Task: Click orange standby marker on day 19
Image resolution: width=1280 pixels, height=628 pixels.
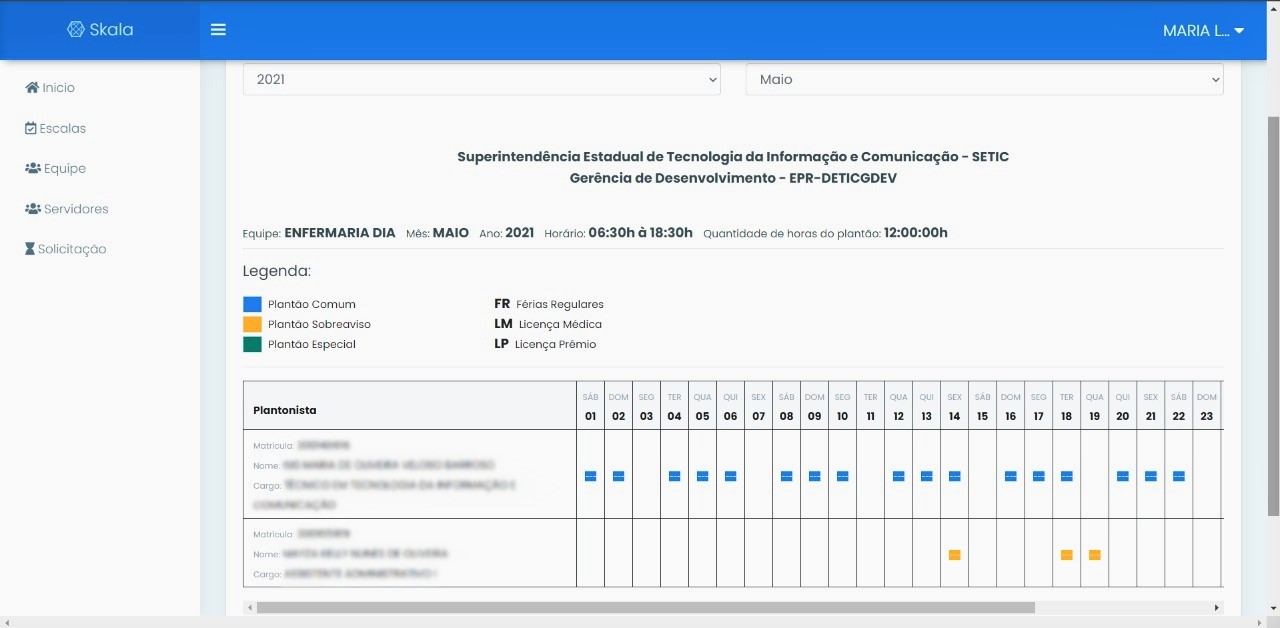Action: tap(1094, 555)
